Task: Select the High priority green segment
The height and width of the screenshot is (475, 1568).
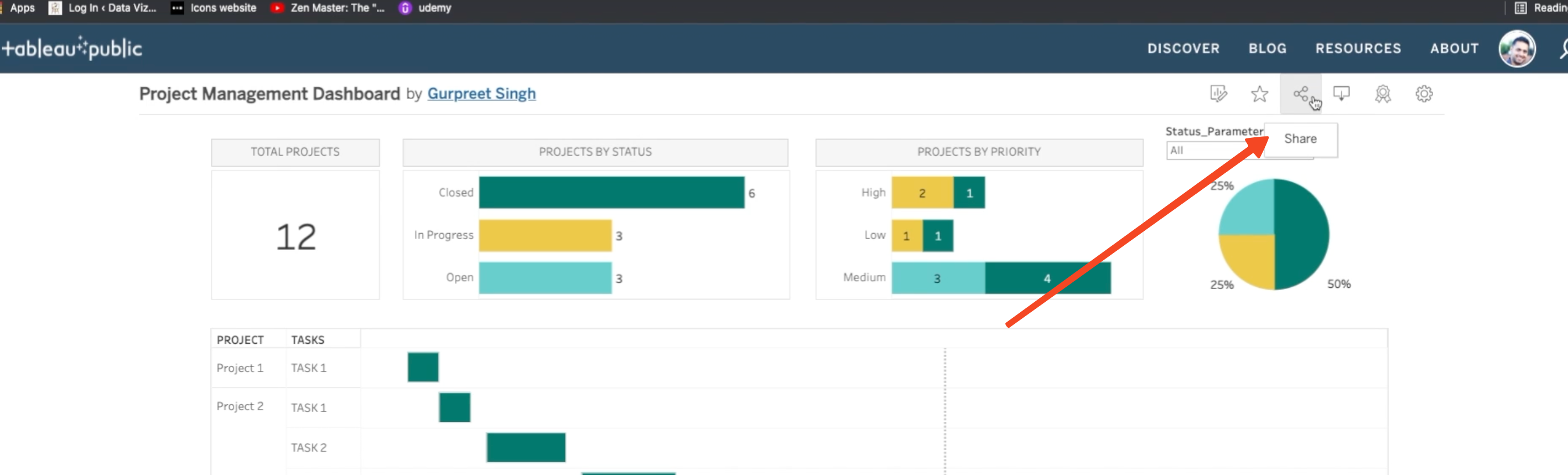Action: (969, 193)
